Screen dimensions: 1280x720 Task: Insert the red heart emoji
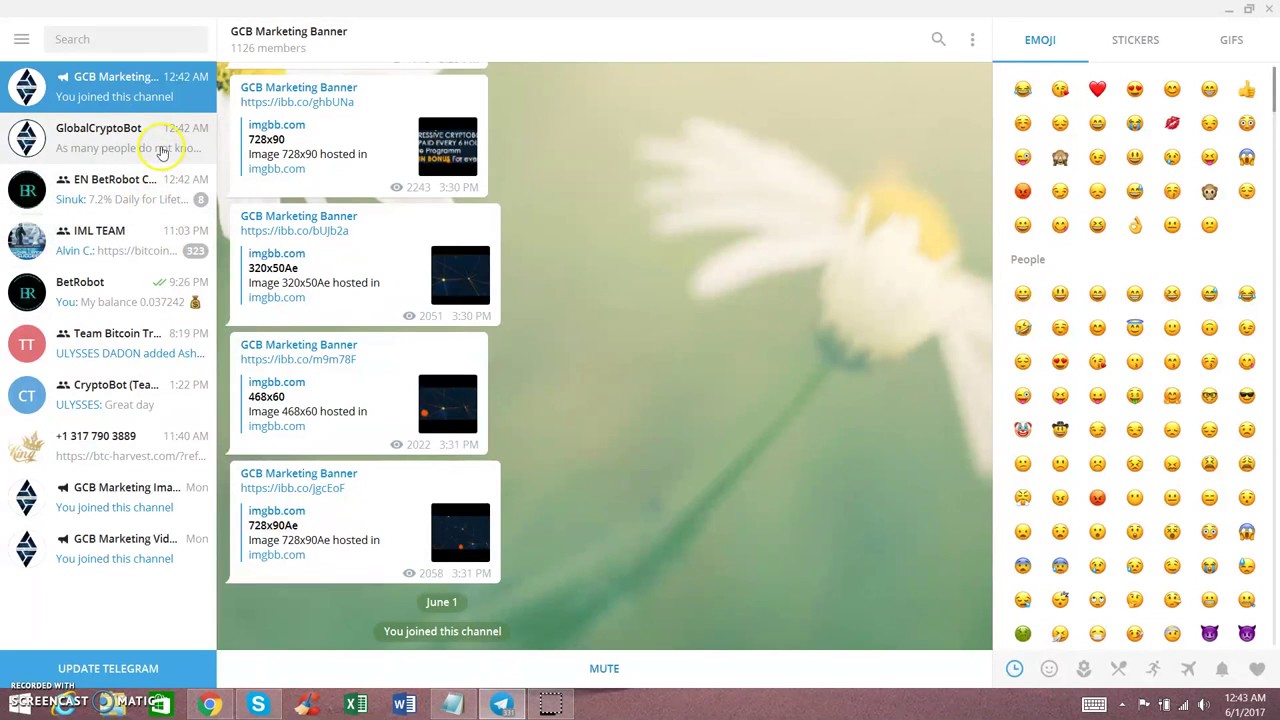(x=1097, y=89)
